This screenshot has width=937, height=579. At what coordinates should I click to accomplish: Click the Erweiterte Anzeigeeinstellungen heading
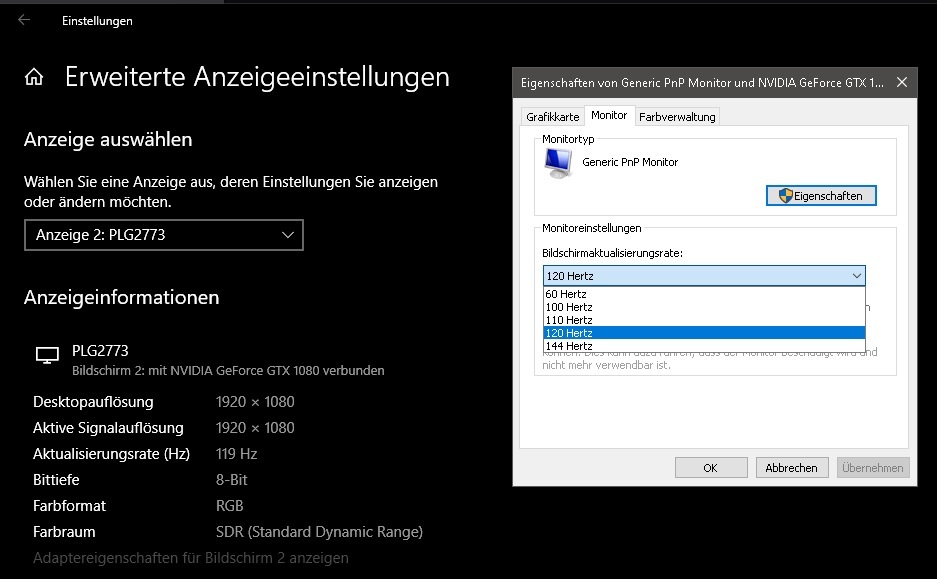257,77
